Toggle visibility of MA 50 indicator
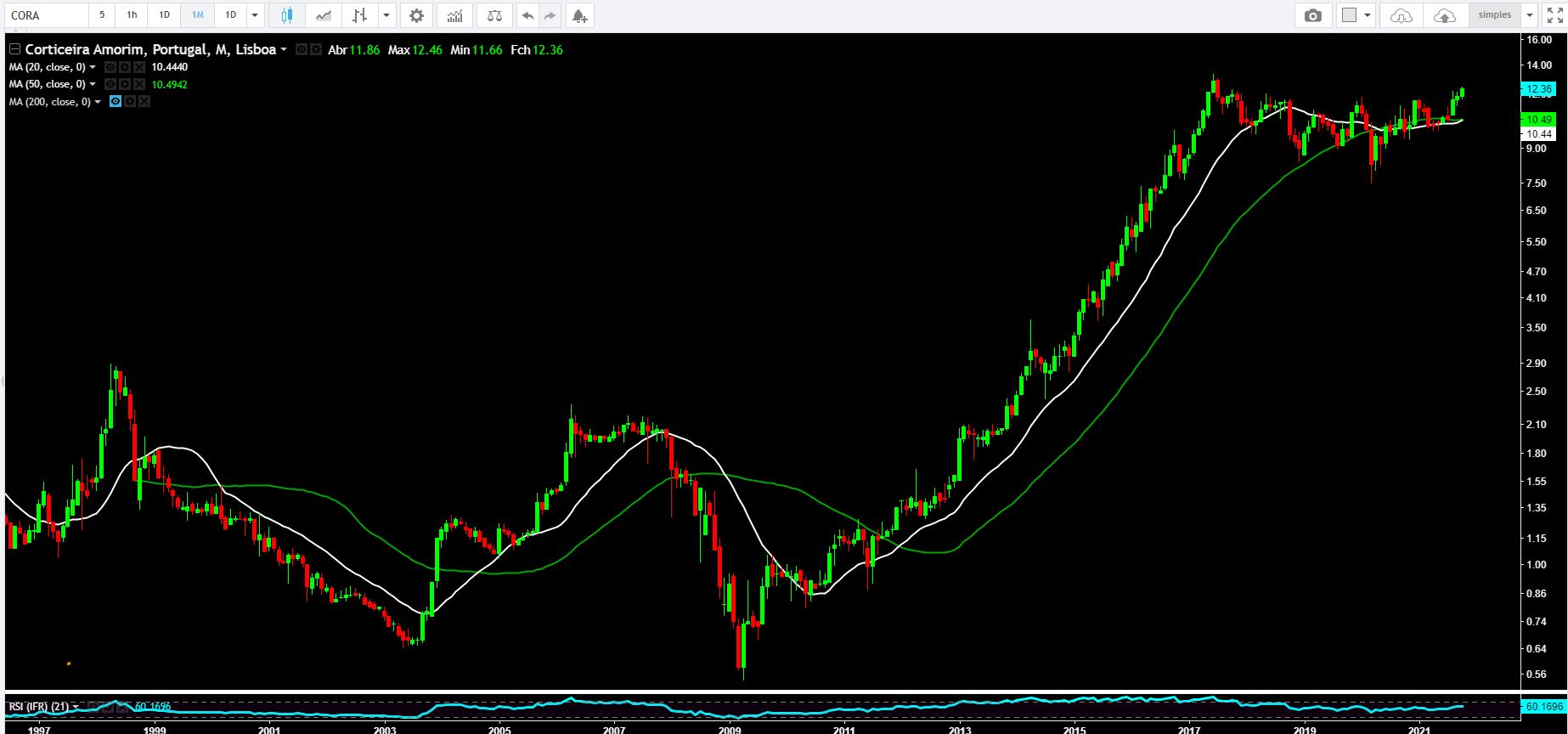1568x734 pixels. (x=110, y=84)
